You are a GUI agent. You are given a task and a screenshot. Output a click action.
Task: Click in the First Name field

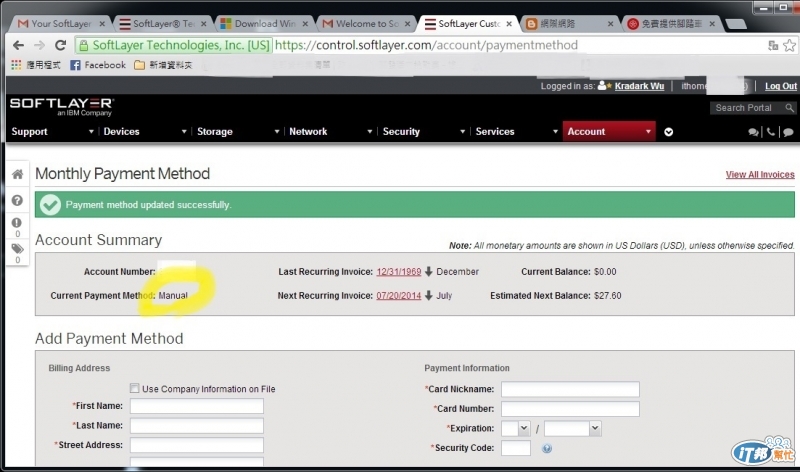pos(196,406)
